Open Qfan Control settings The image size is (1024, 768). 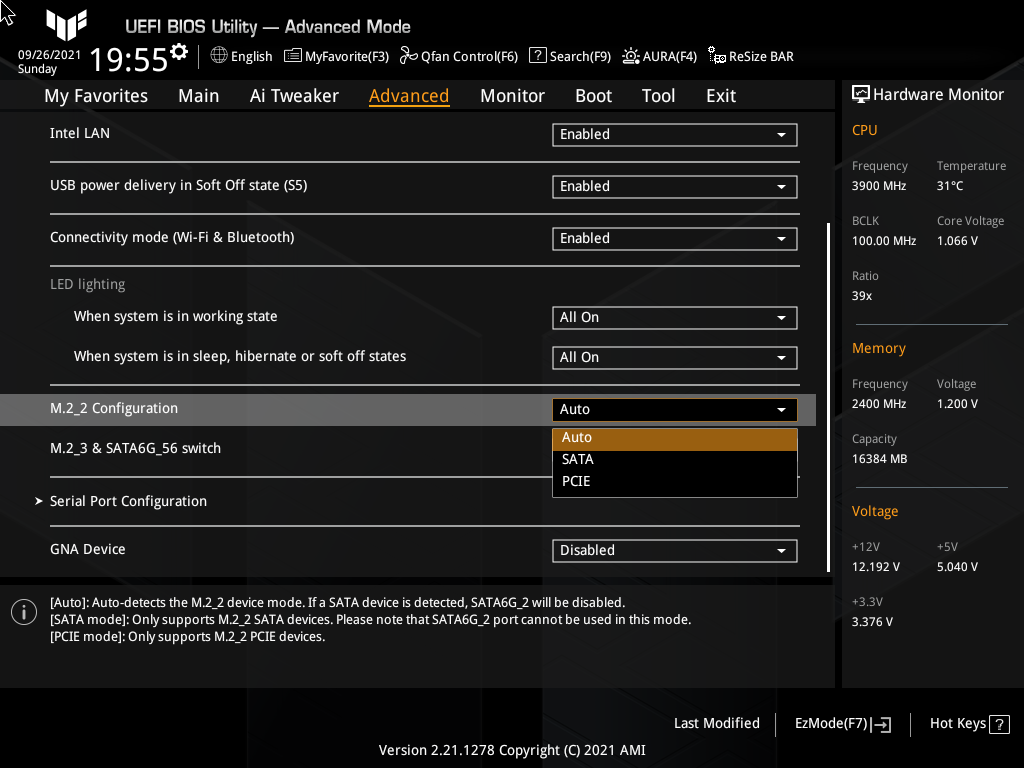click(458, 56)
